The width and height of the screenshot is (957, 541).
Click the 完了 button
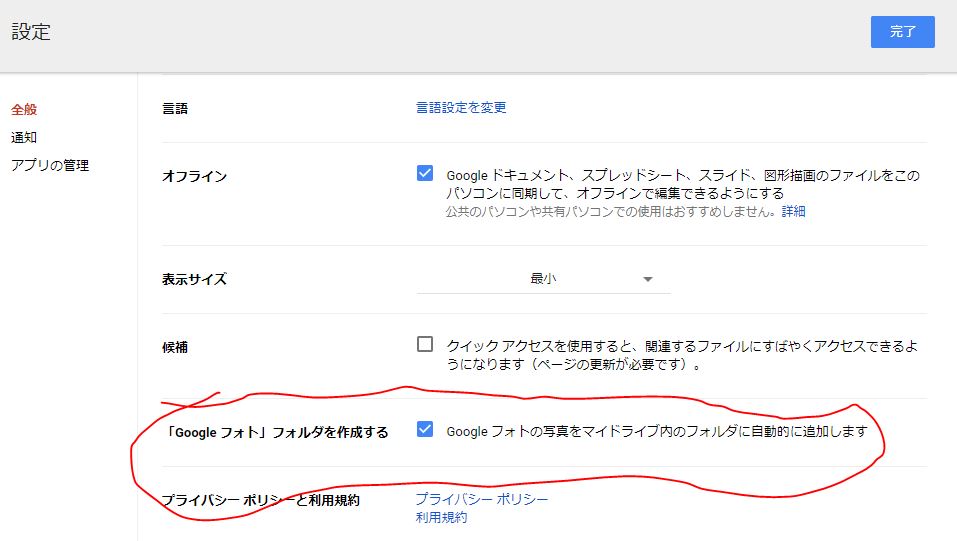tap(902, 32)
